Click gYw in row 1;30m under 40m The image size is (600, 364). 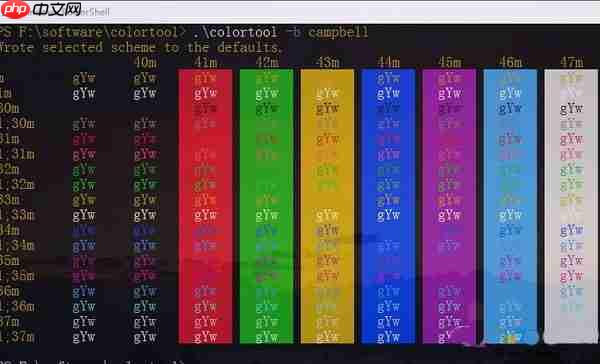(145, 124)
